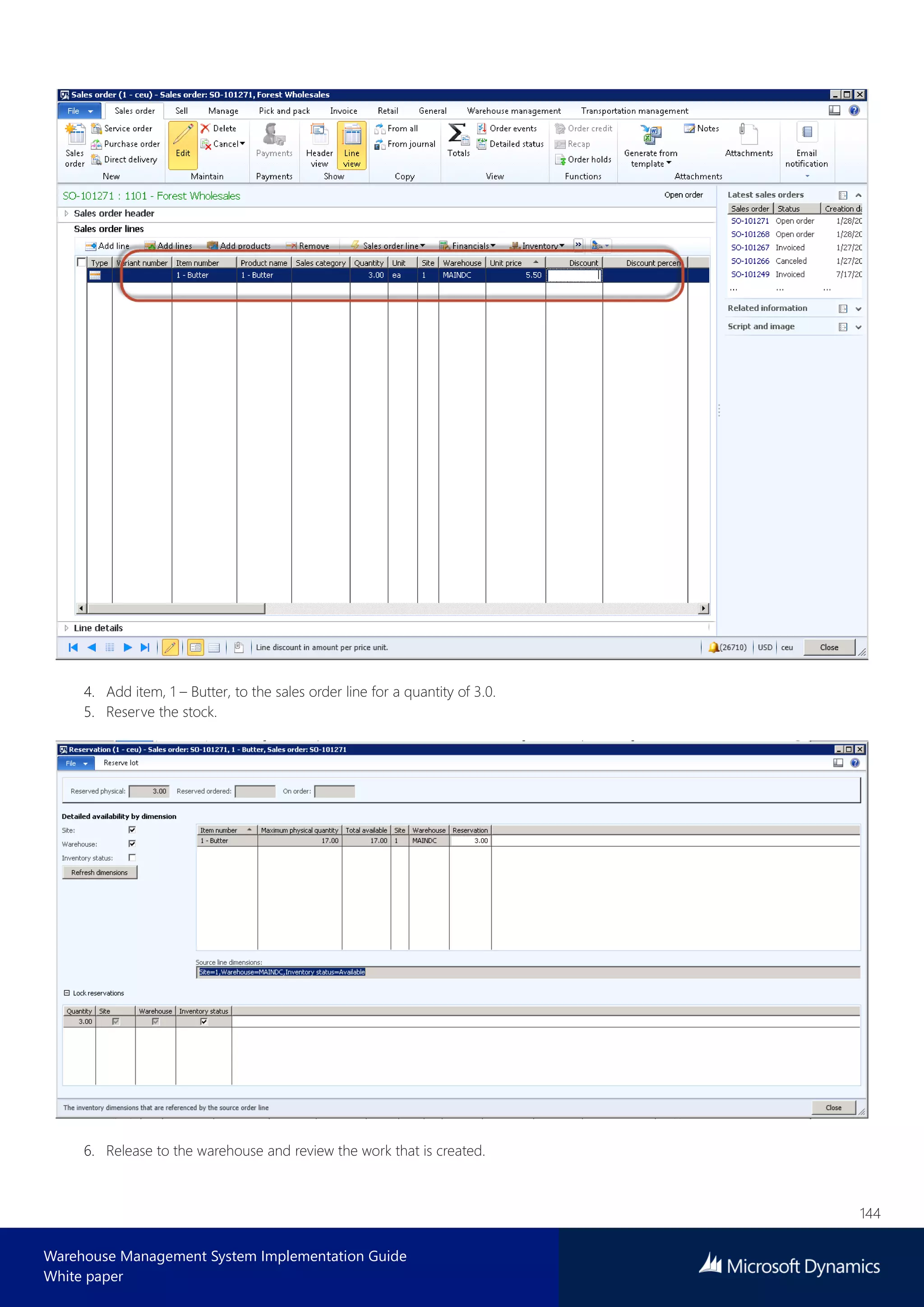This screenshot has height=1307, width=924.
Task: Open the Attachments paperclip button
Action: [749, 140]
